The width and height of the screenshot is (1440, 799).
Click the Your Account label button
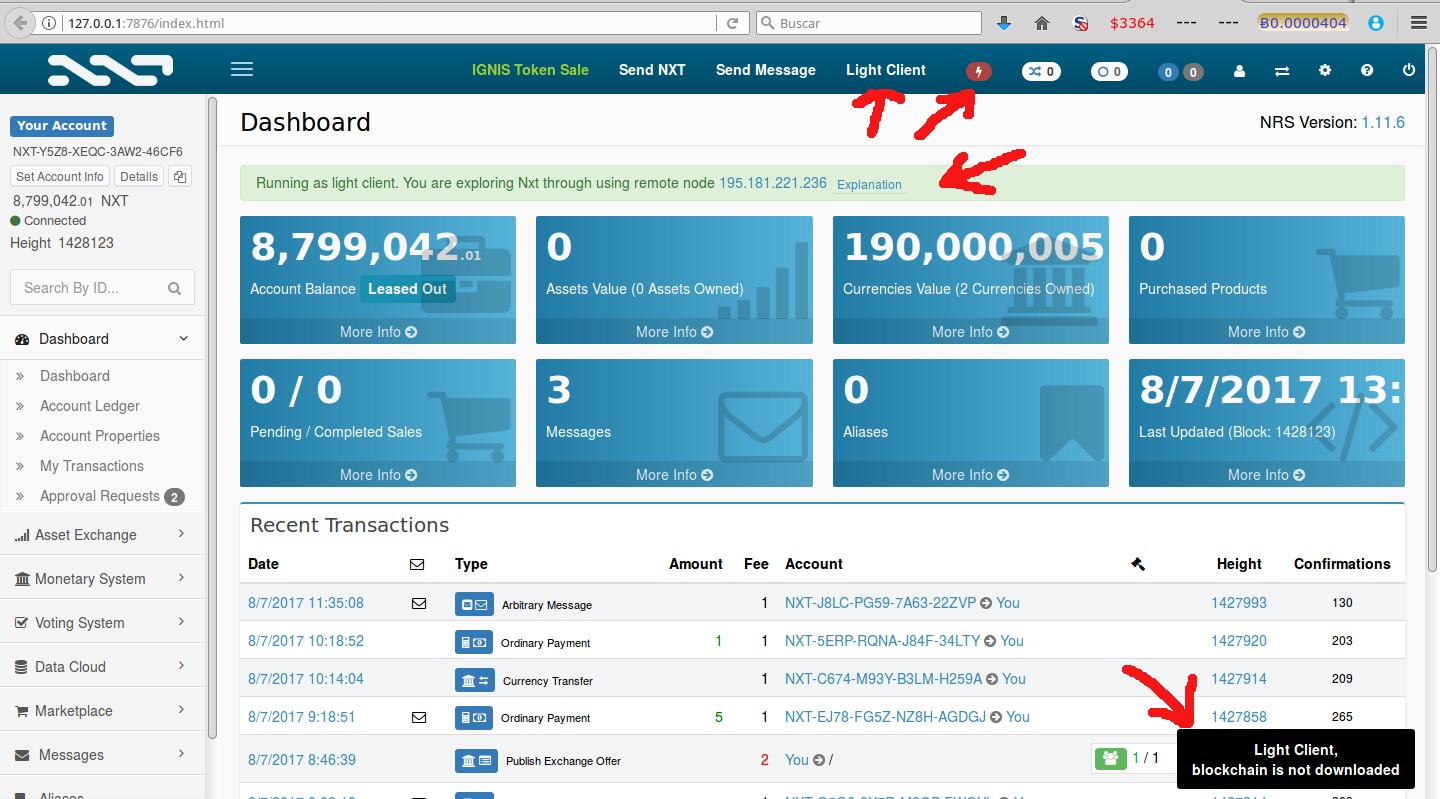point(62,126)
